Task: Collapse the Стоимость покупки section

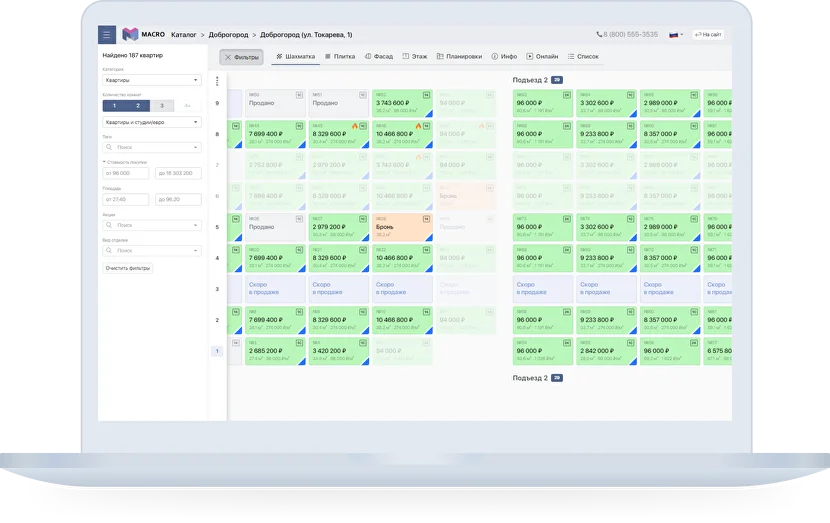Action: tap(125, 162)
